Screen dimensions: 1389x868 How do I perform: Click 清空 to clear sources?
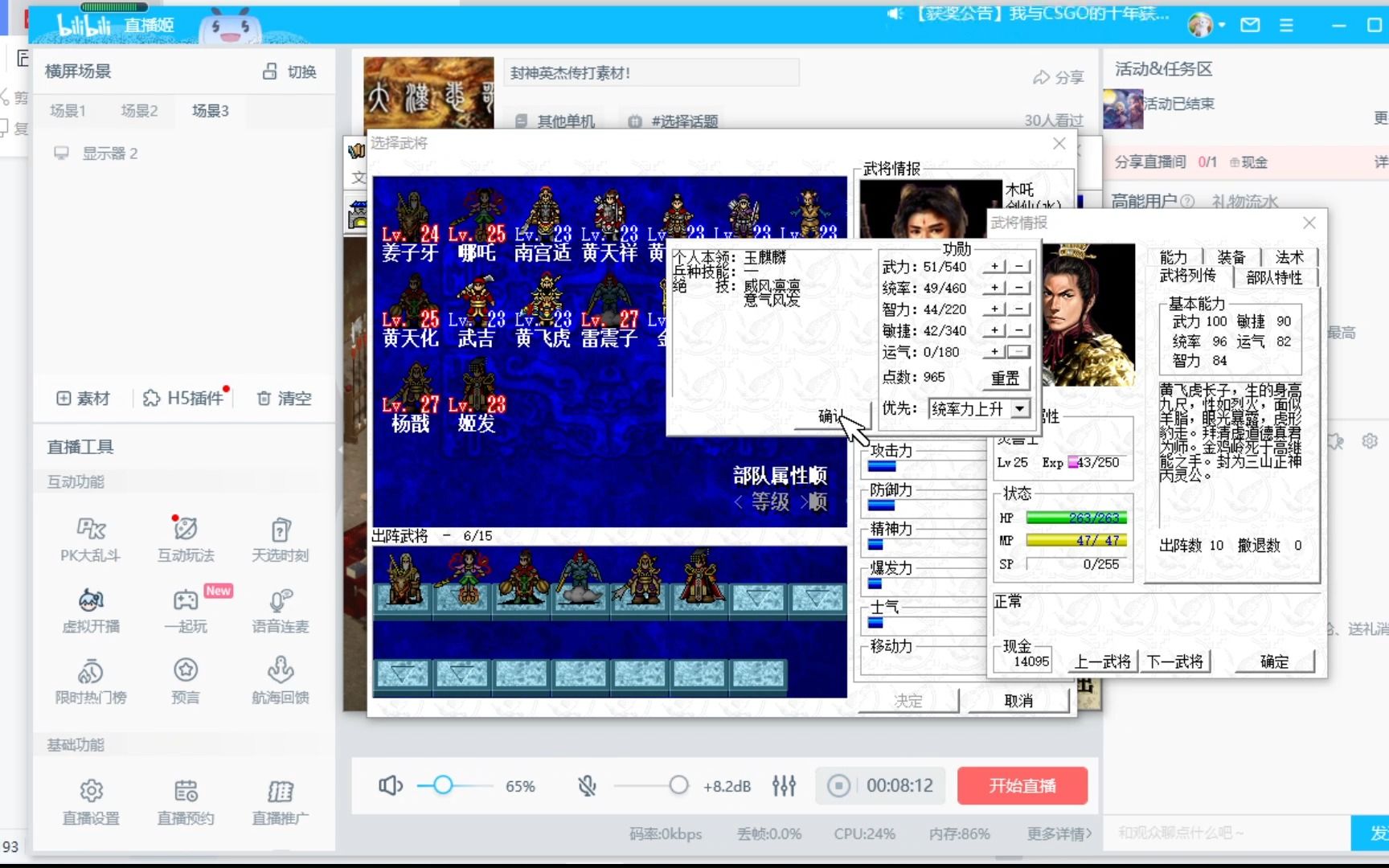[284, 398]
